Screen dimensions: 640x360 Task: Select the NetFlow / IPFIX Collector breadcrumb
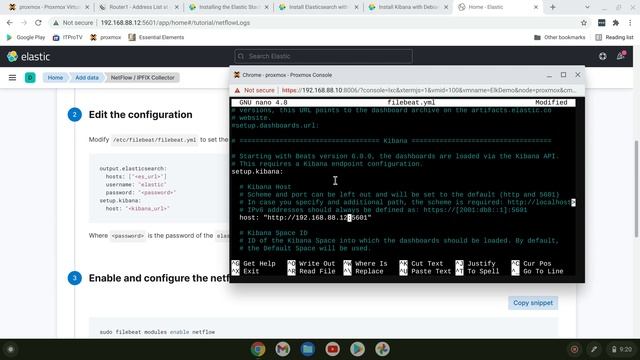pyautogui.click(x=142, y=78)
